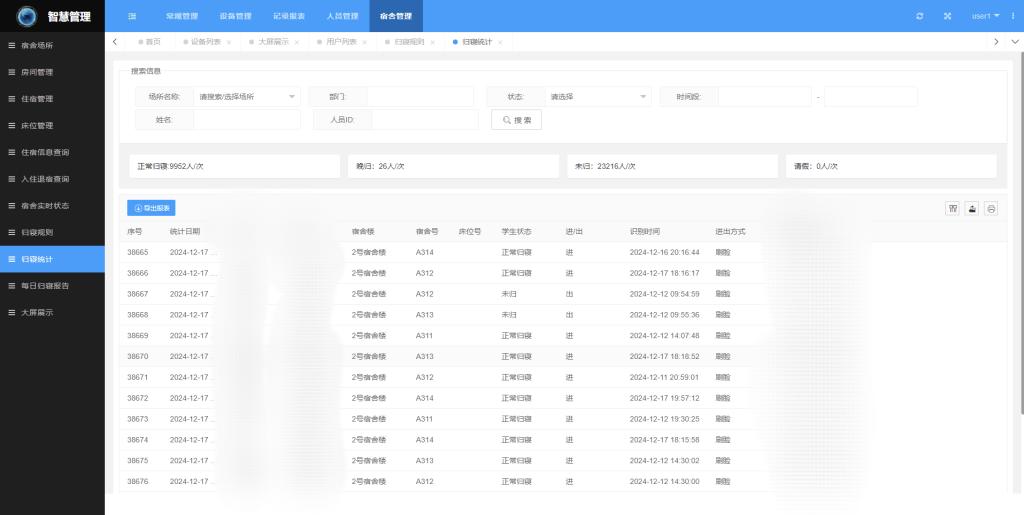Screen dimensions: 1024x515
Task: Expand the tab options down chevron
Action: tap(1015, 41)
